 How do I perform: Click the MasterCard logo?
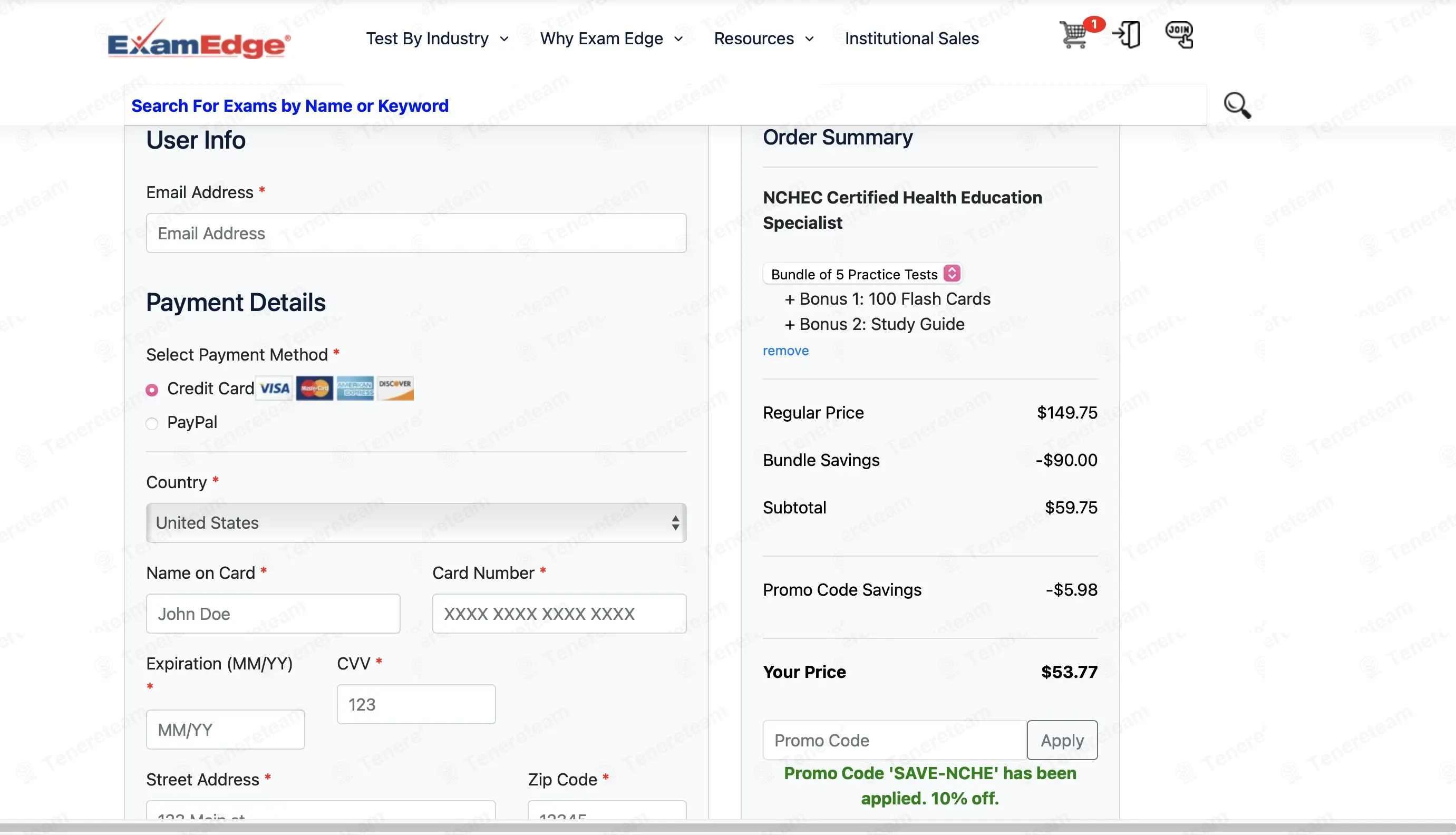(314, 389)
